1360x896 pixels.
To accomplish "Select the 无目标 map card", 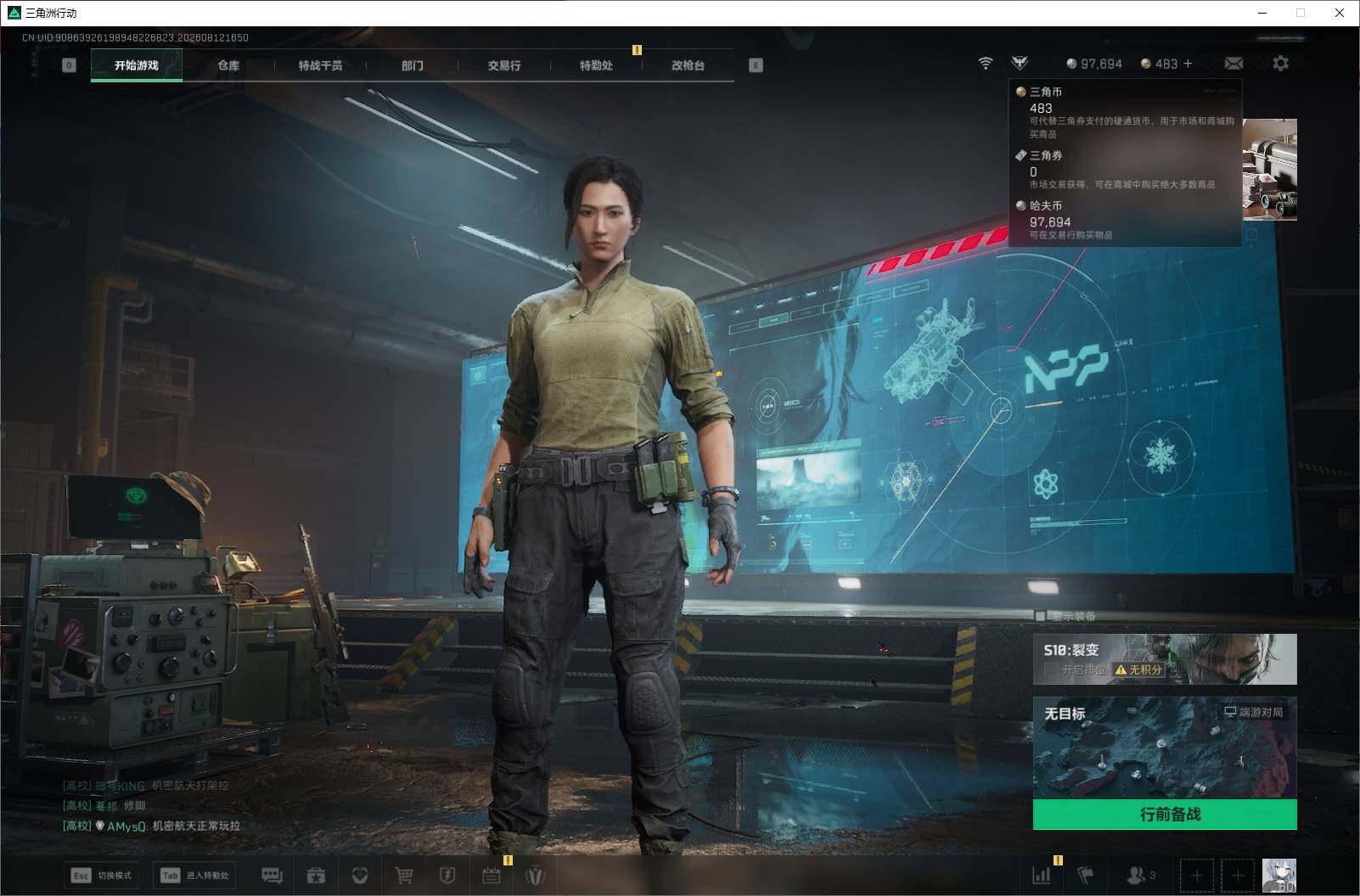I will pos(1165,748).
